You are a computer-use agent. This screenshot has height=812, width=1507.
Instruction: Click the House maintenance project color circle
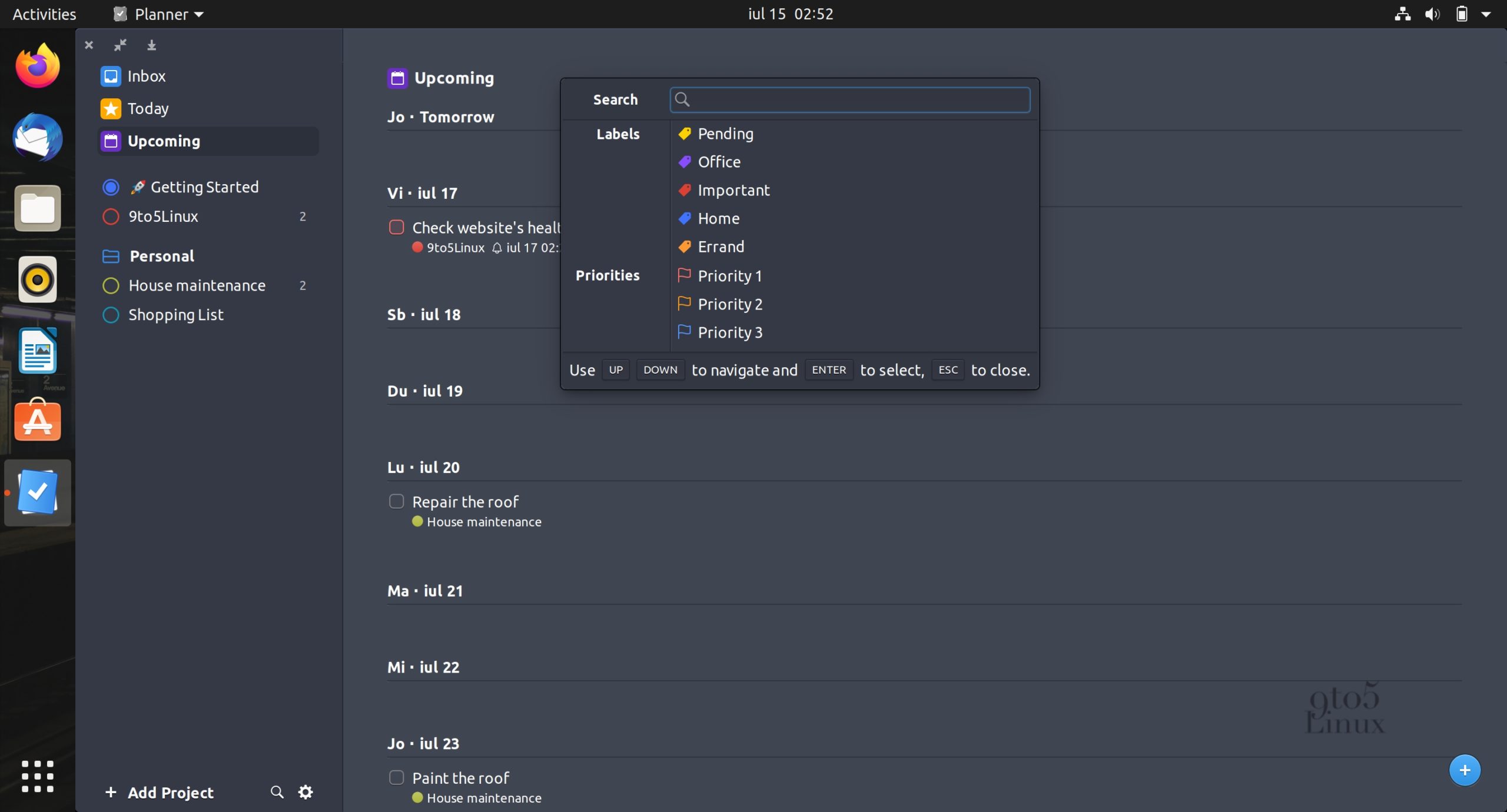pyautogui.click(x=109, y=285)
